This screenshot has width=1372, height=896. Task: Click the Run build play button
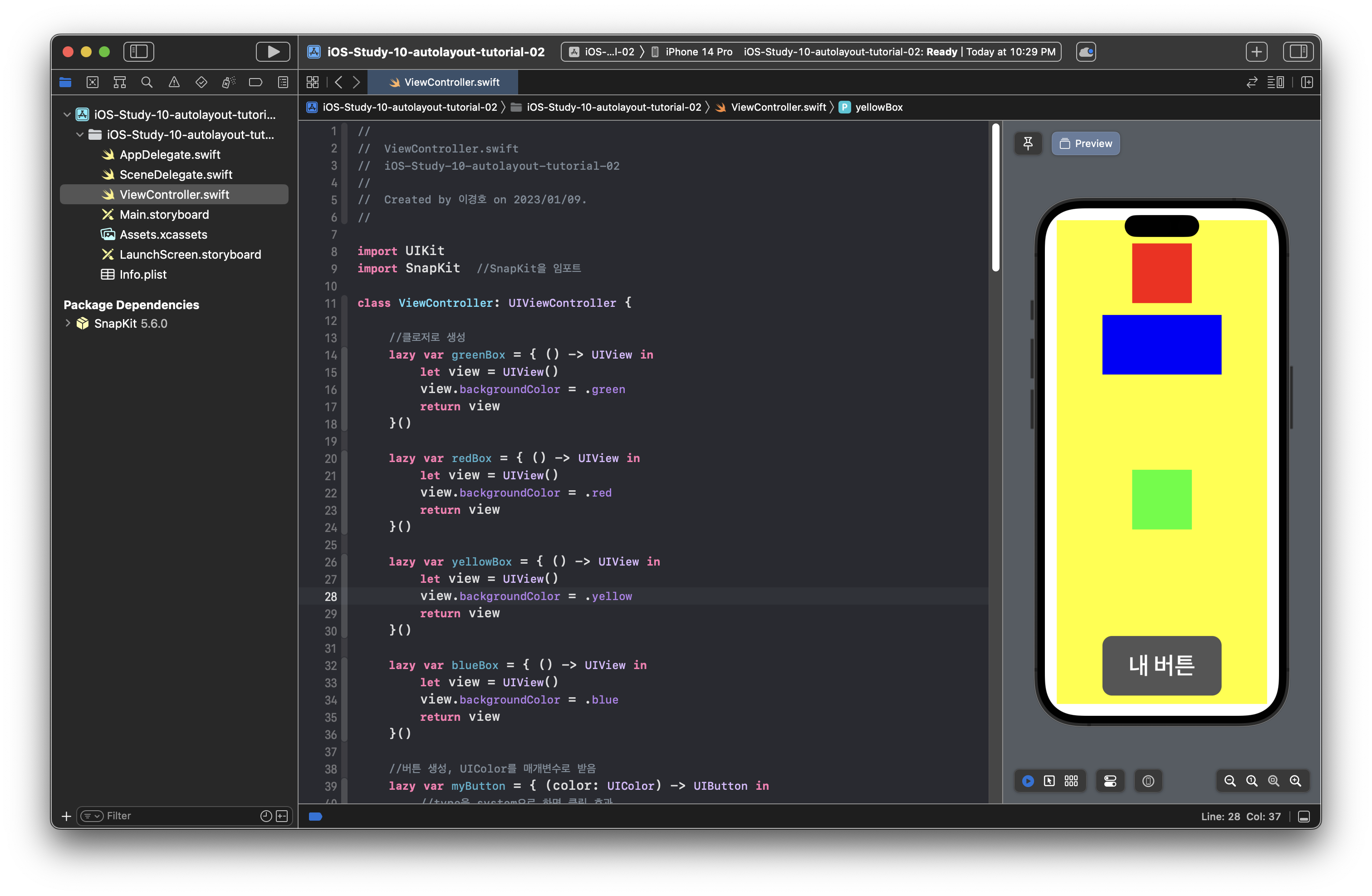tap(273, 52)
